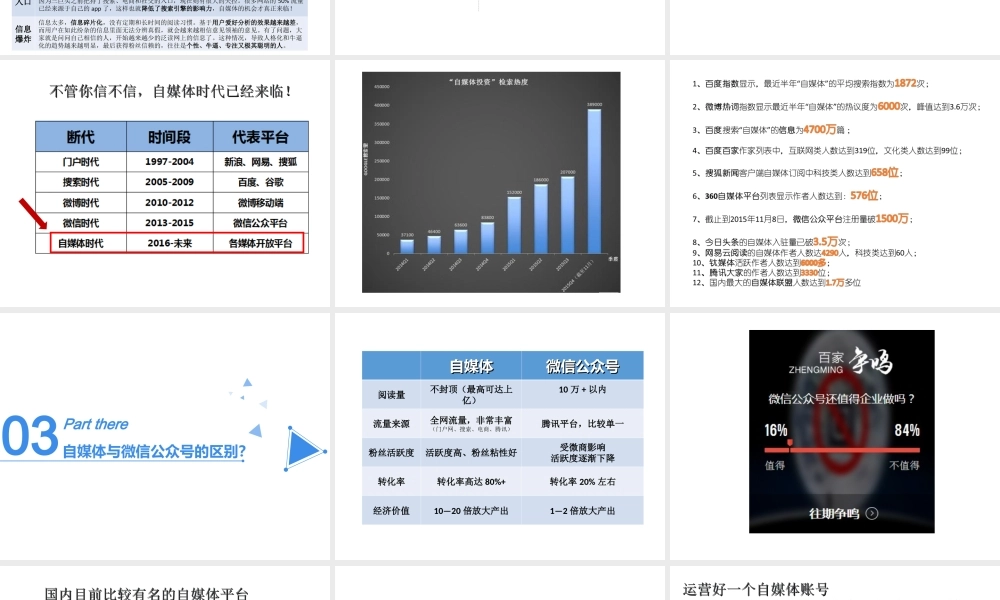The width and height of the screenshot is (1000, 600).
Task: Click the 搜索时代 cell
Action: click(x=81, y=182)
